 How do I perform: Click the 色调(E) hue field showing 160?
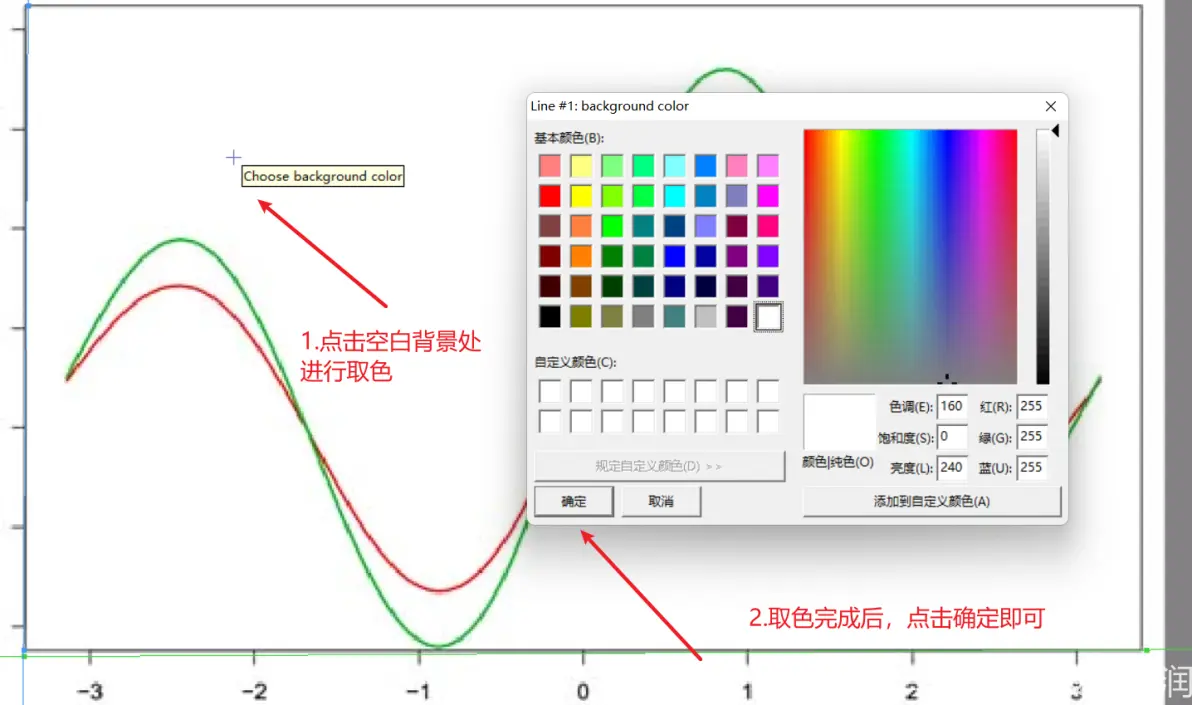click(952, 406)
